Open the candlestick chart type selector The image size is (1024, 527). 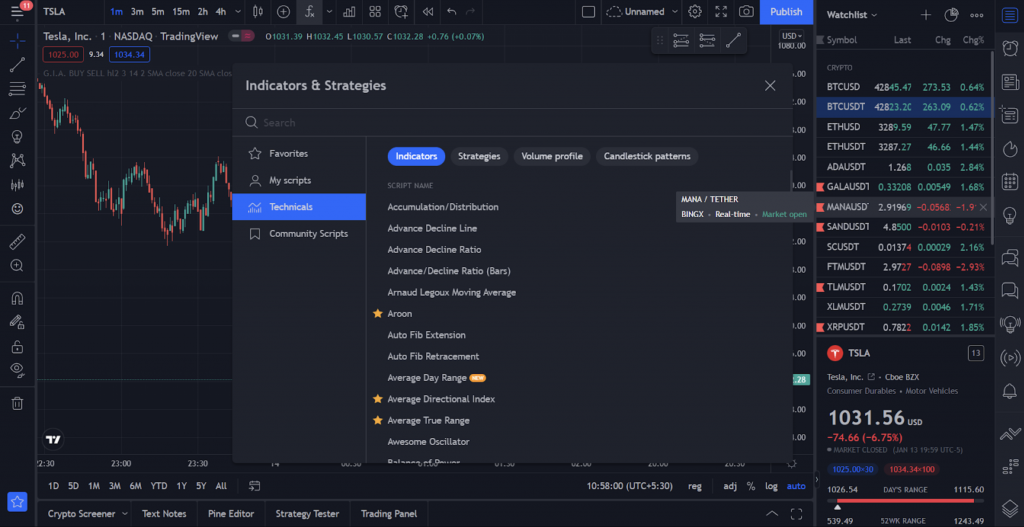pyautogui.click(x=258, y=12)
